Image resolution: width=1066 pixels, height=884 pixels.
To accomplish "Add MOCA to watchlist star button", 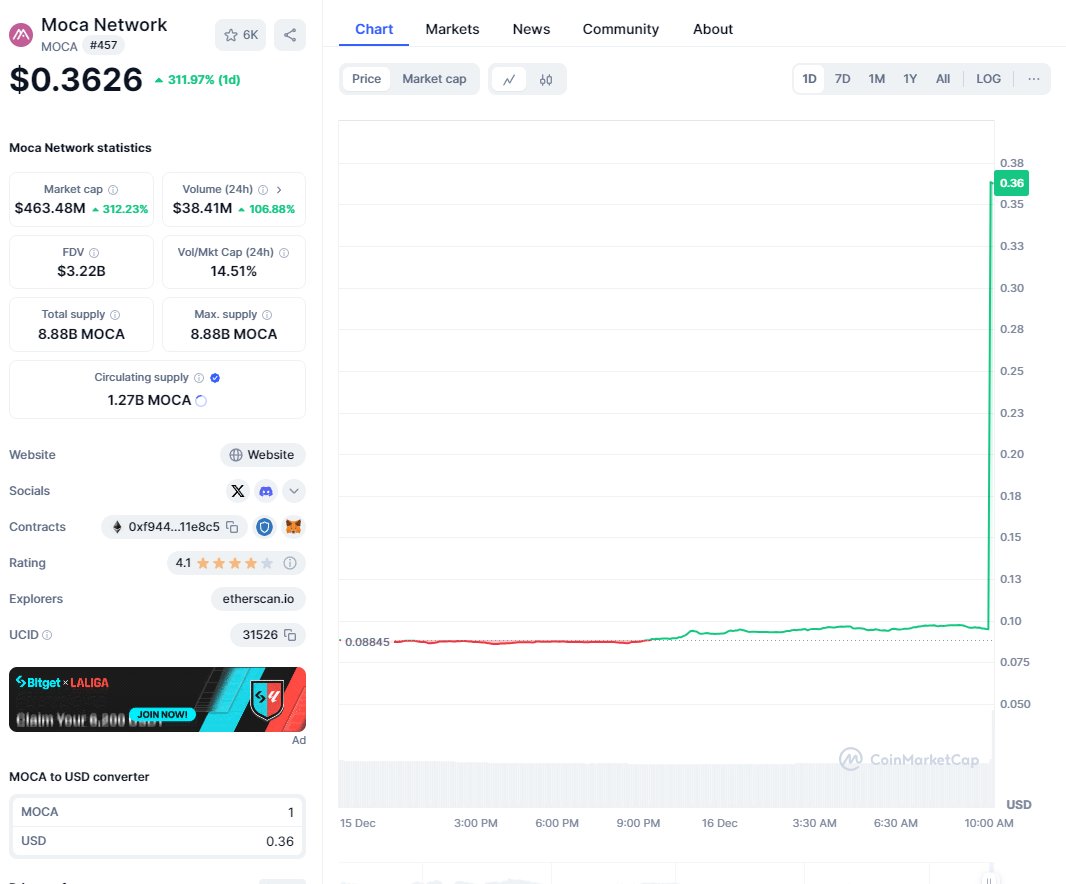I will 241,35.
